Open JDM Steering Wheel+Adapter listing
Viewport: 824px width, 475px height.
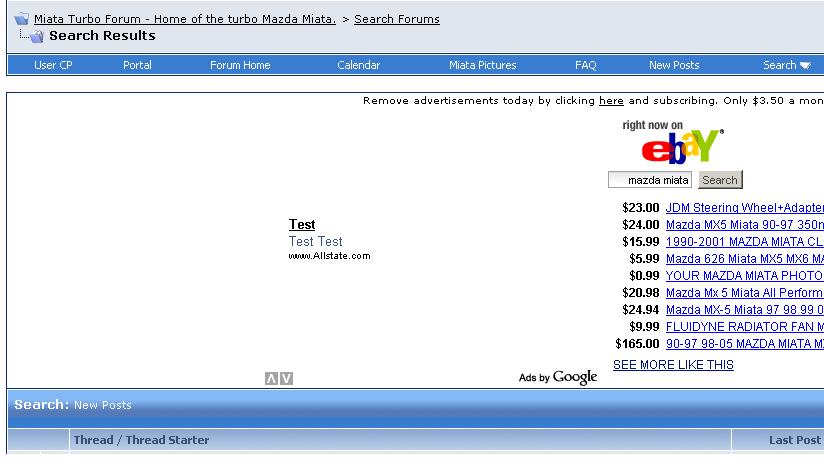click(x=745, y=208)
